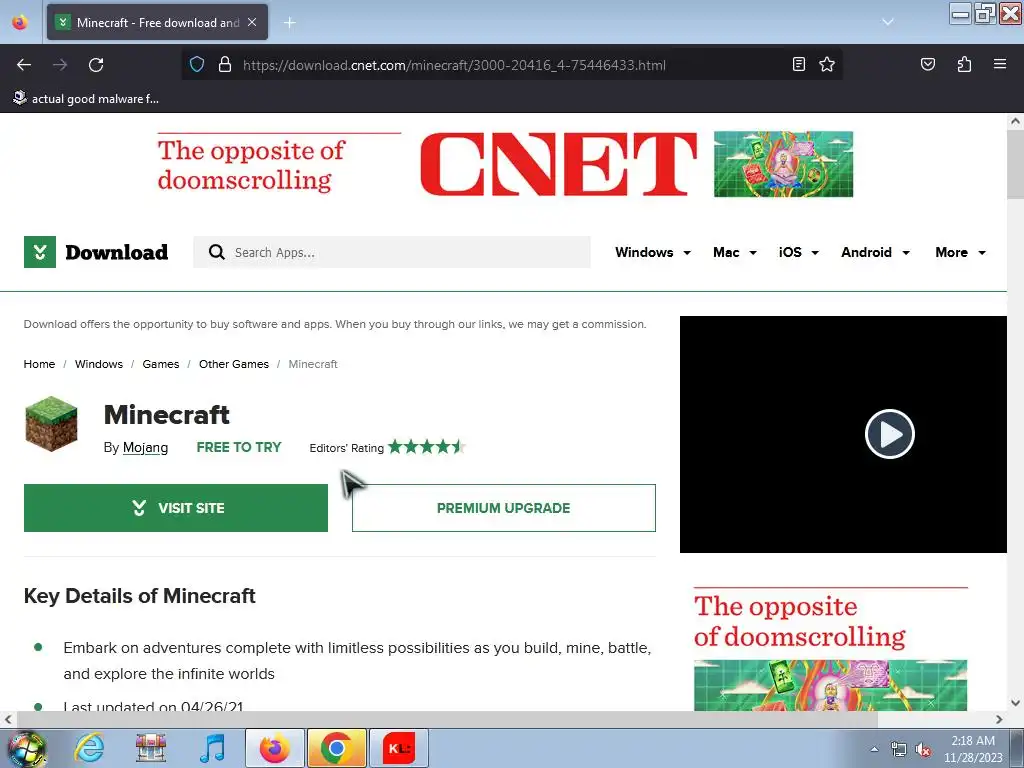Play the video with the play button
Viewport: 1024px width, 768px height.
tap(889, 434)
